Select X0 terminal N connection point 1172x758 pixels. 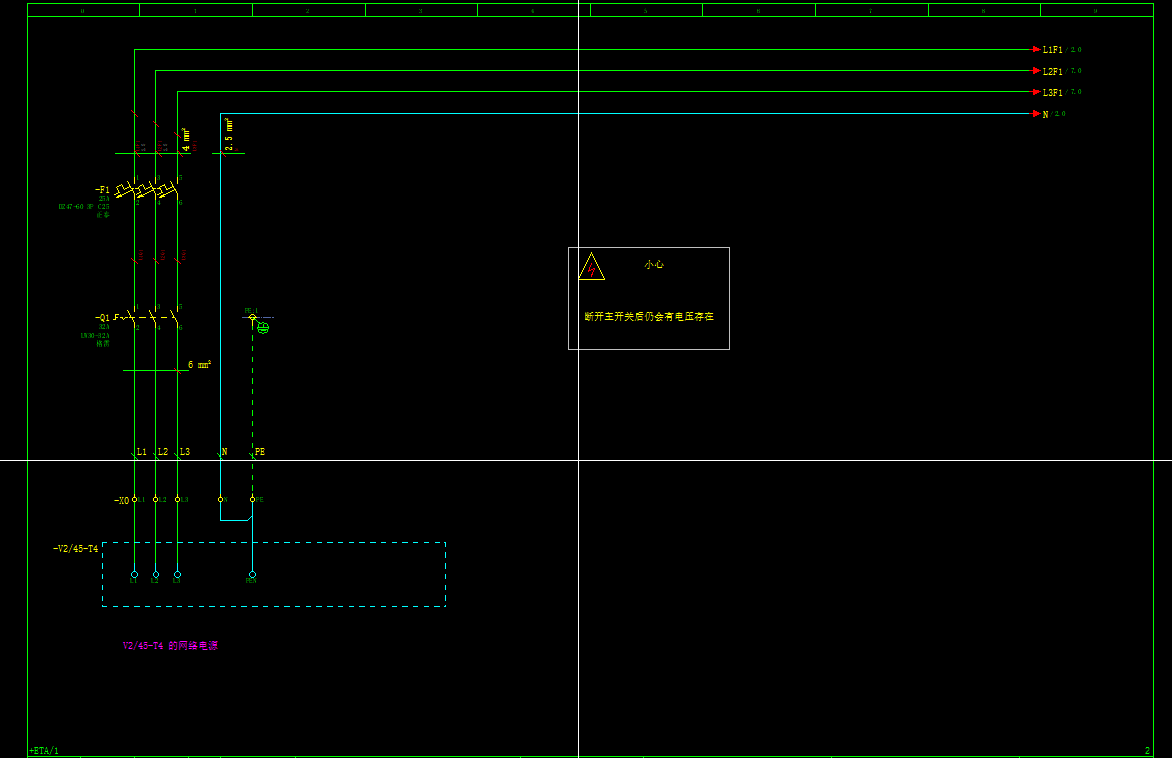click(x=220, y=499)
